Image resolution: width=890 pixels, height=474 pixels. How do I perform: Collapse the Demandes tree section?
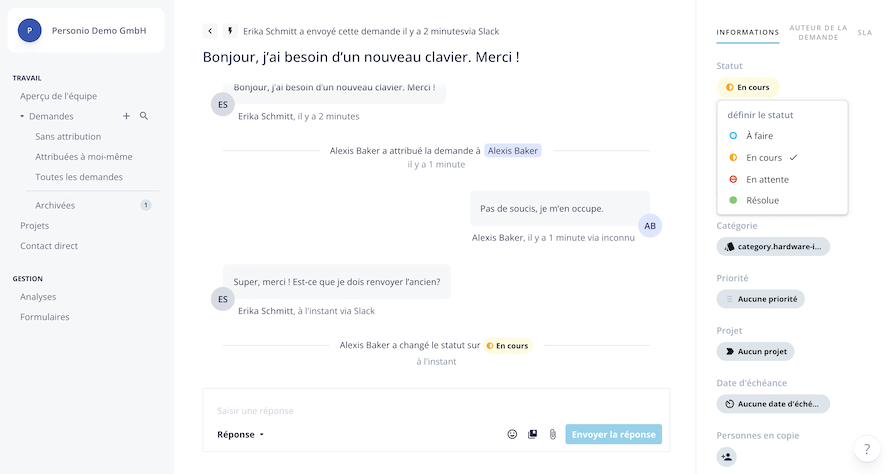tap(22, 116)
